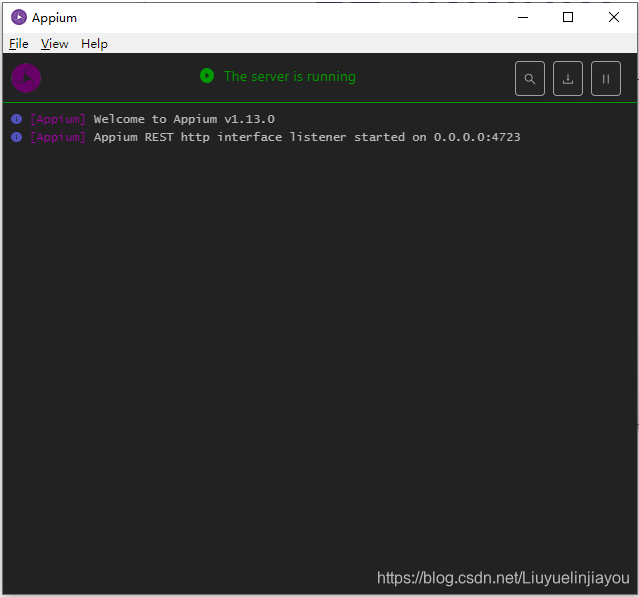Stop the server with the pause button

[606, 79]
